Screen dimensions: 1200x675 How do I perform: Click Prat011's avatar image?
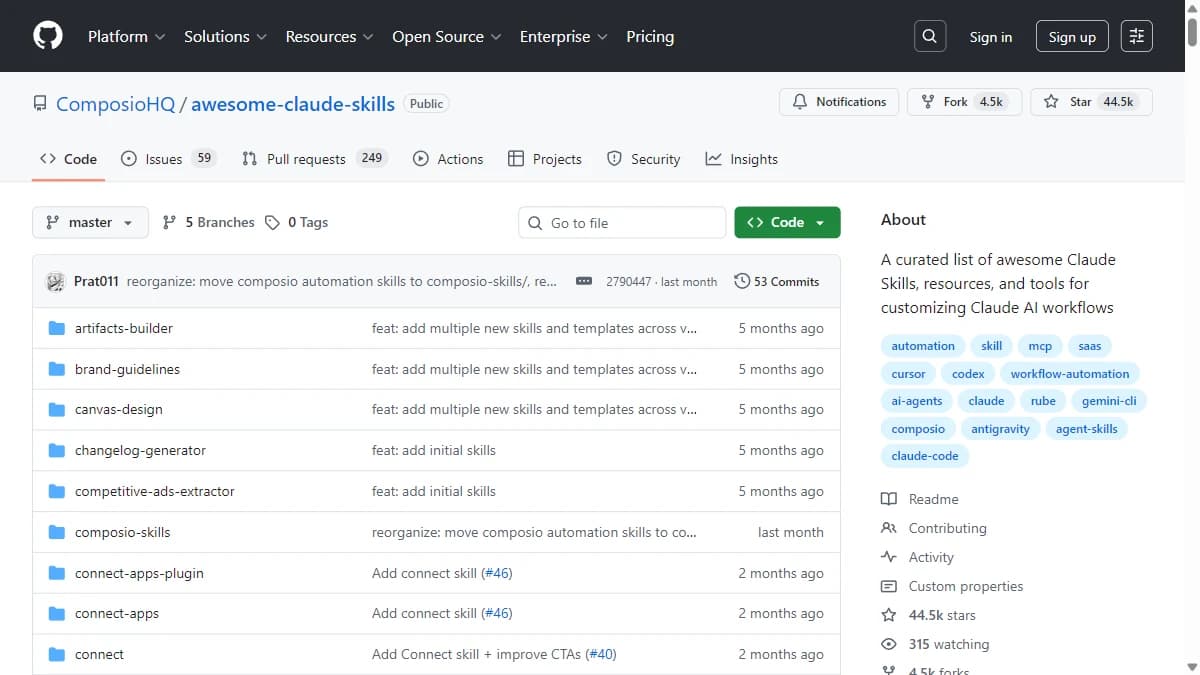pos(56,281)
